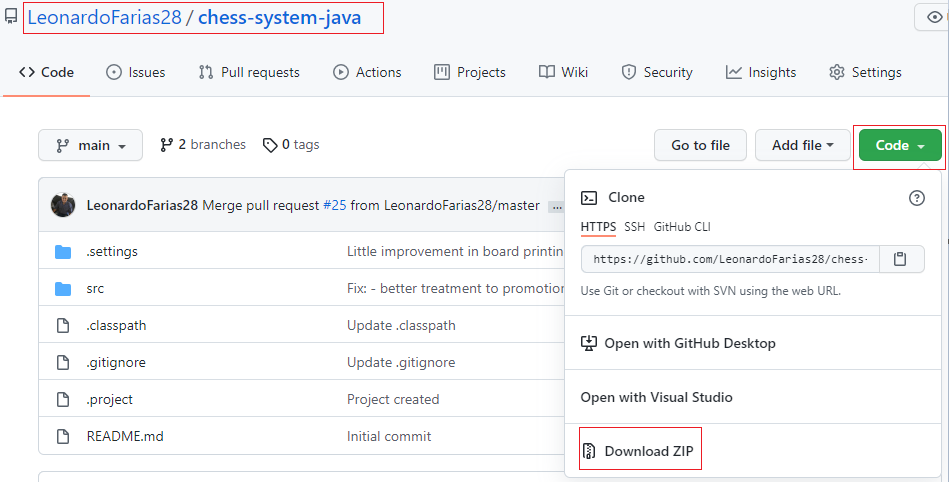Viewport: 949px width, 482px height.
Task: Click the Security shield icon
Action: click(x=629, y=72)
